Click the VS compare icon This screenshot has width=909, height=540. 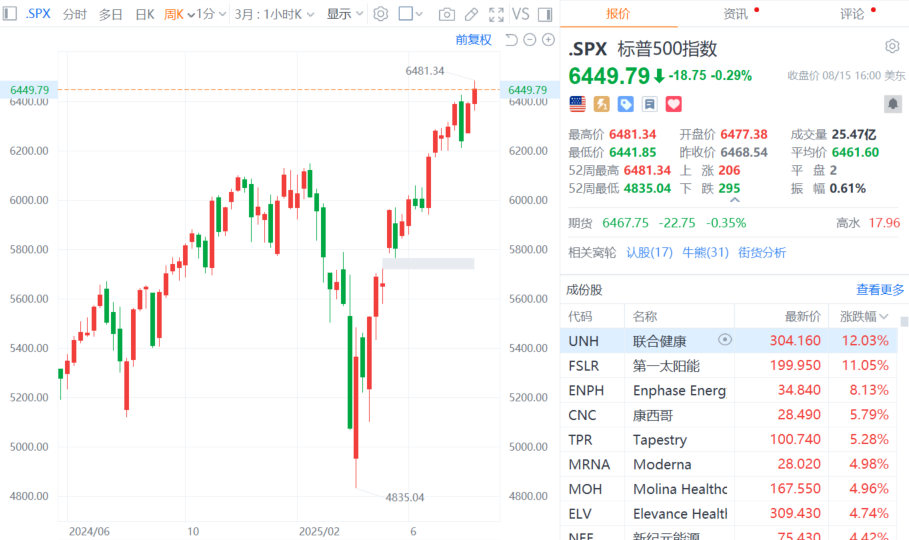pos(520,14)
